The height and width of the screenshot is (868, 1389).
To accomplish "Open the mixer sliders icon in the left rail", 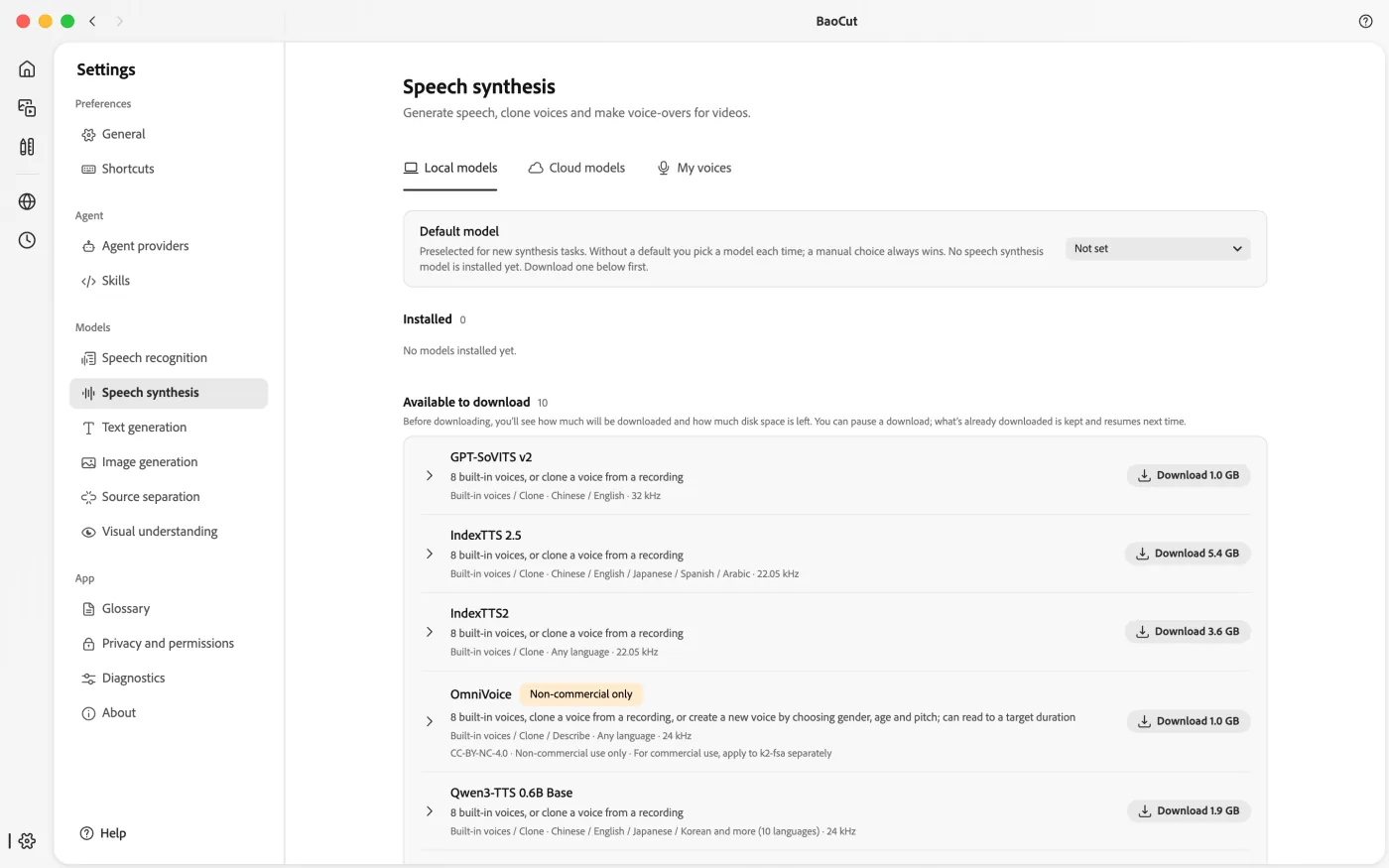I will coord(27,147).
